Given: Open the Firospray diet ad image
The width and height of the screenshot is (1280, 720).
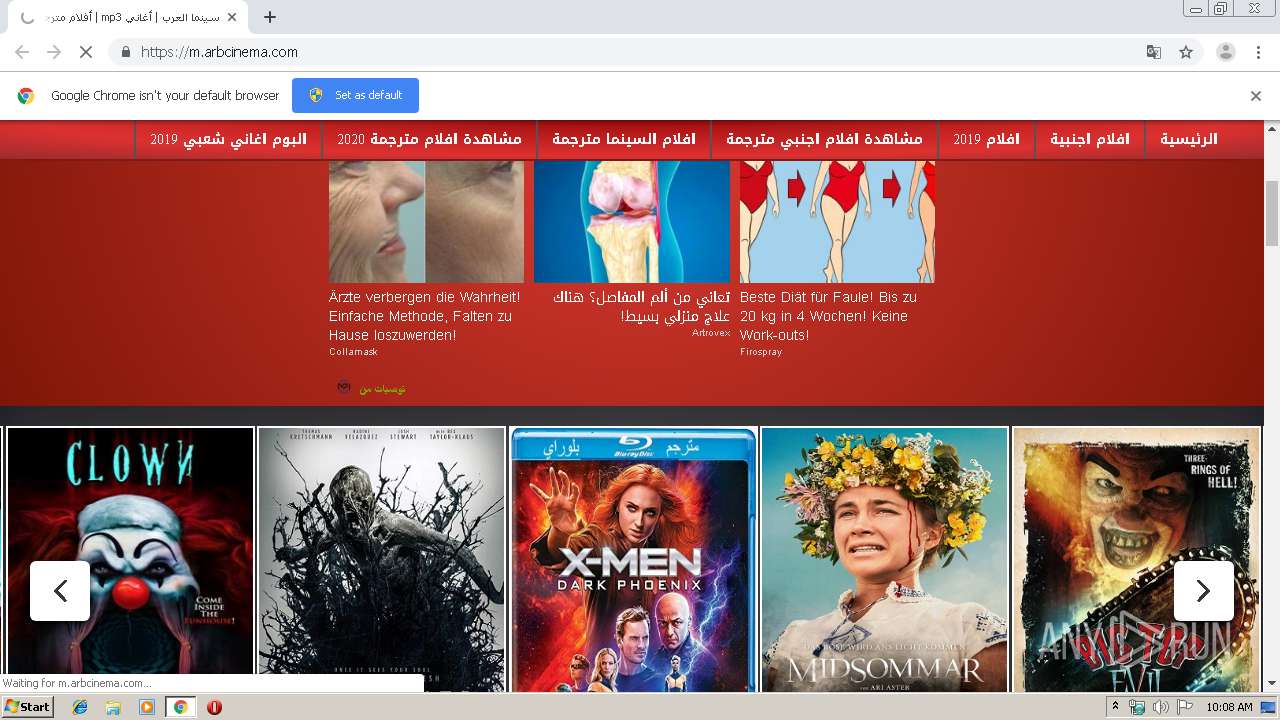Looking at the screenshot, I should coord(837,222).
